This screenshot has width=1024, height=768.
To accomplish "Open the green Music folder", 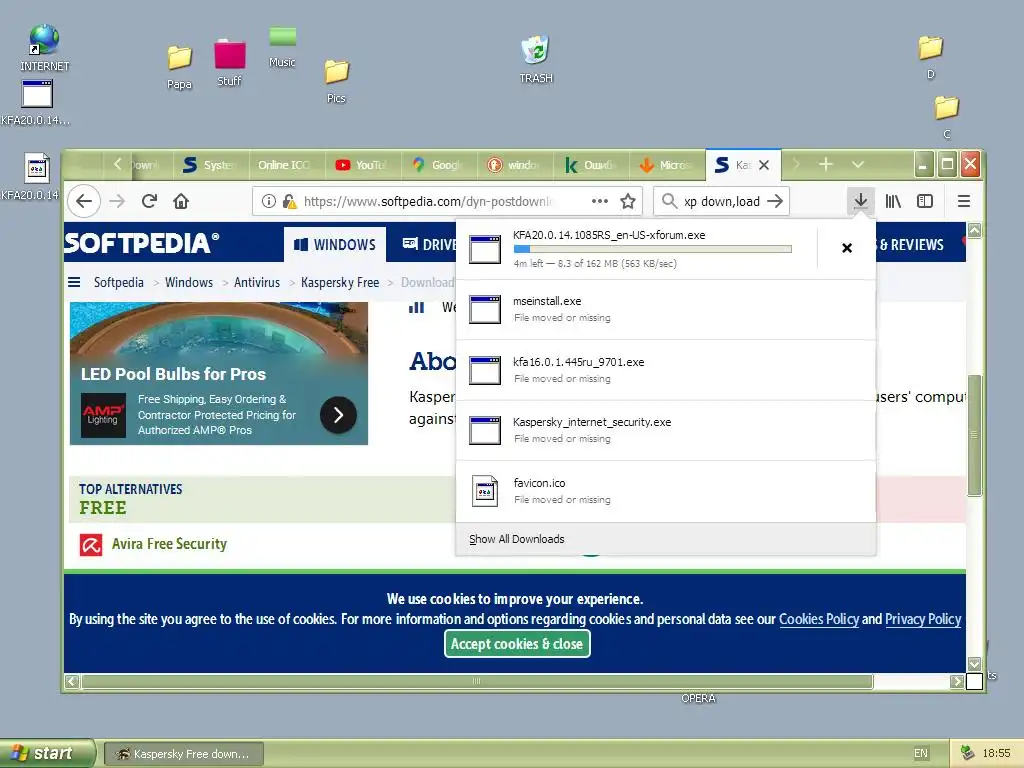I will click(x=282, y=47).
